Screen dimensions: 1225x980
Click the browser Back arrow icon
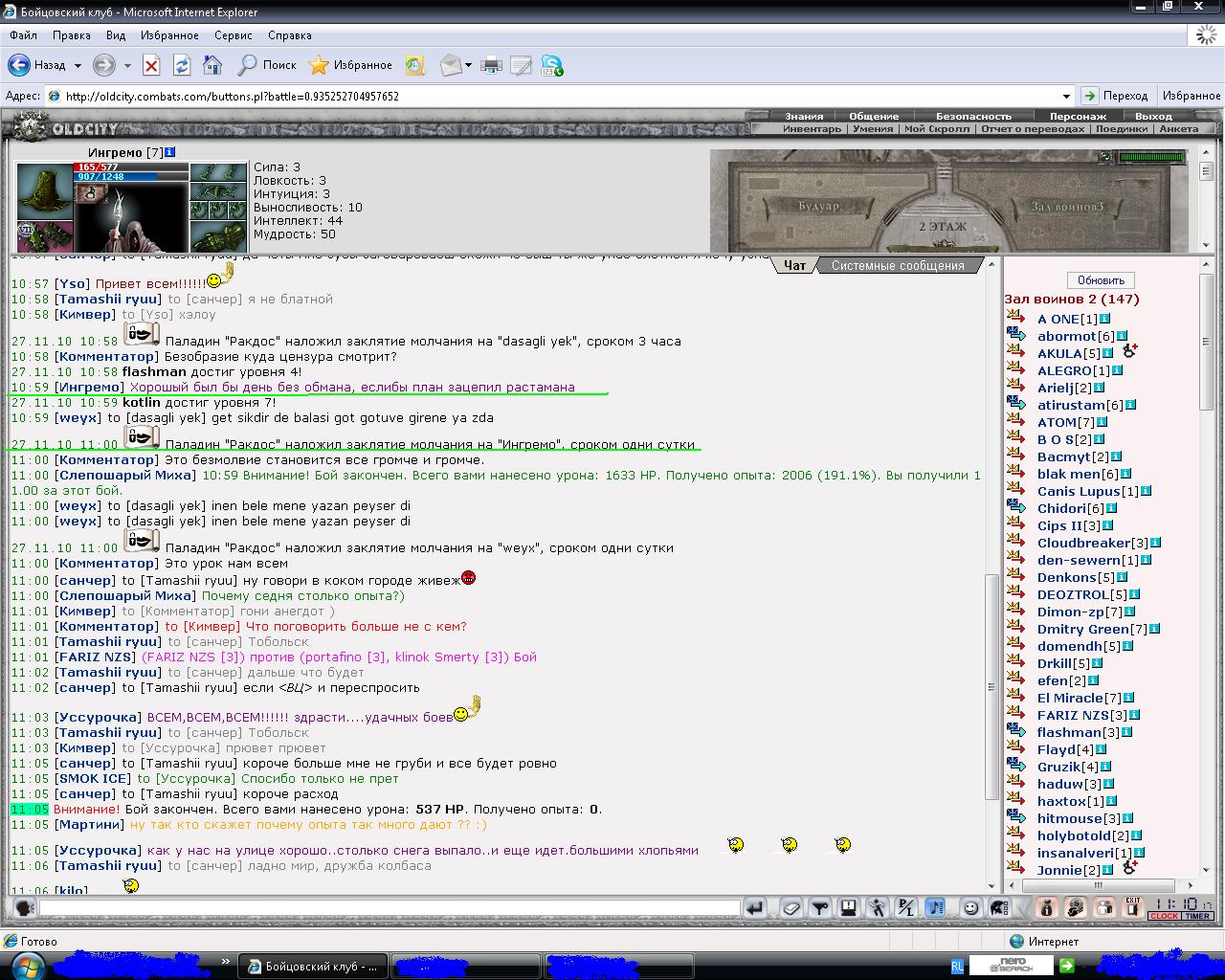(x=18, y=65)
